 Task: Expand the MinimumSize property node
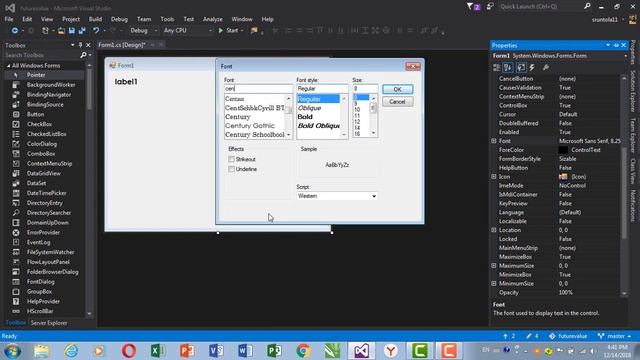click(x=494, y=283)
